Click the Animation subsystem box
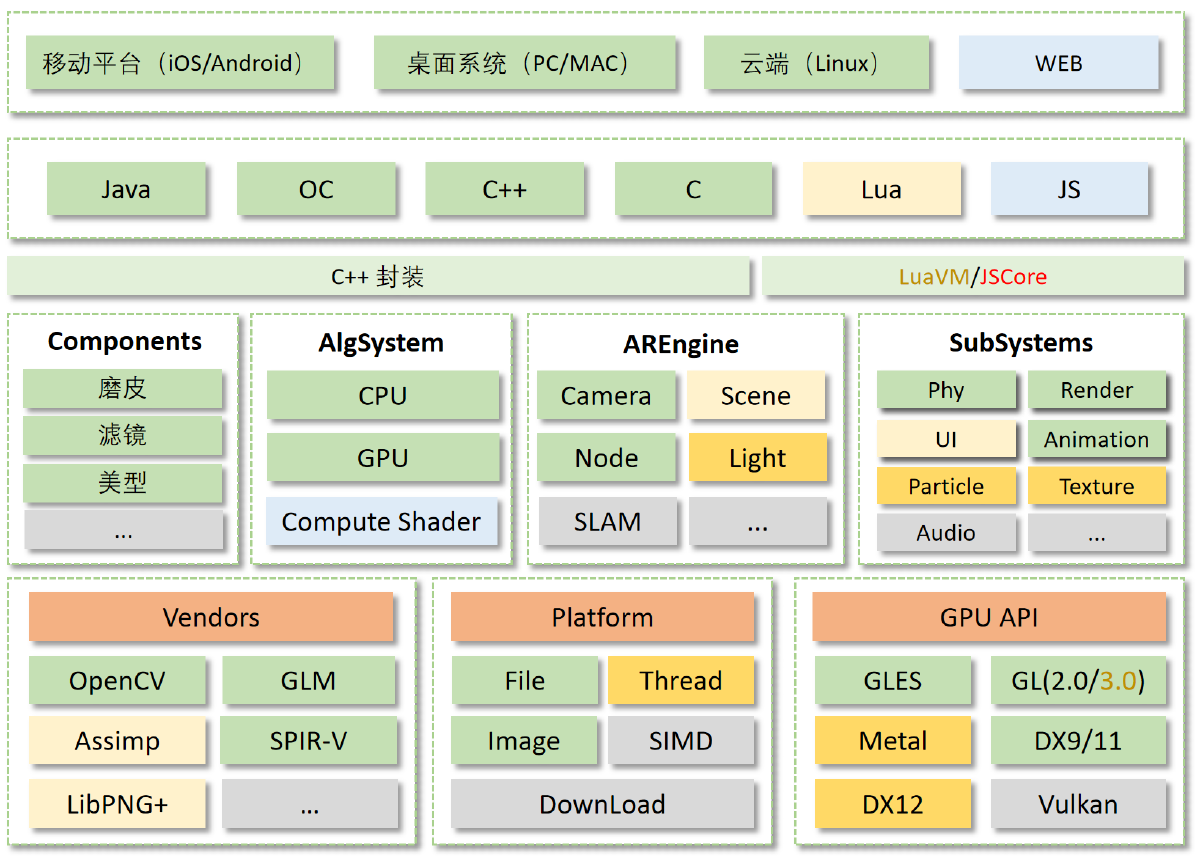1200x857 pixels. pos(1096,439)
